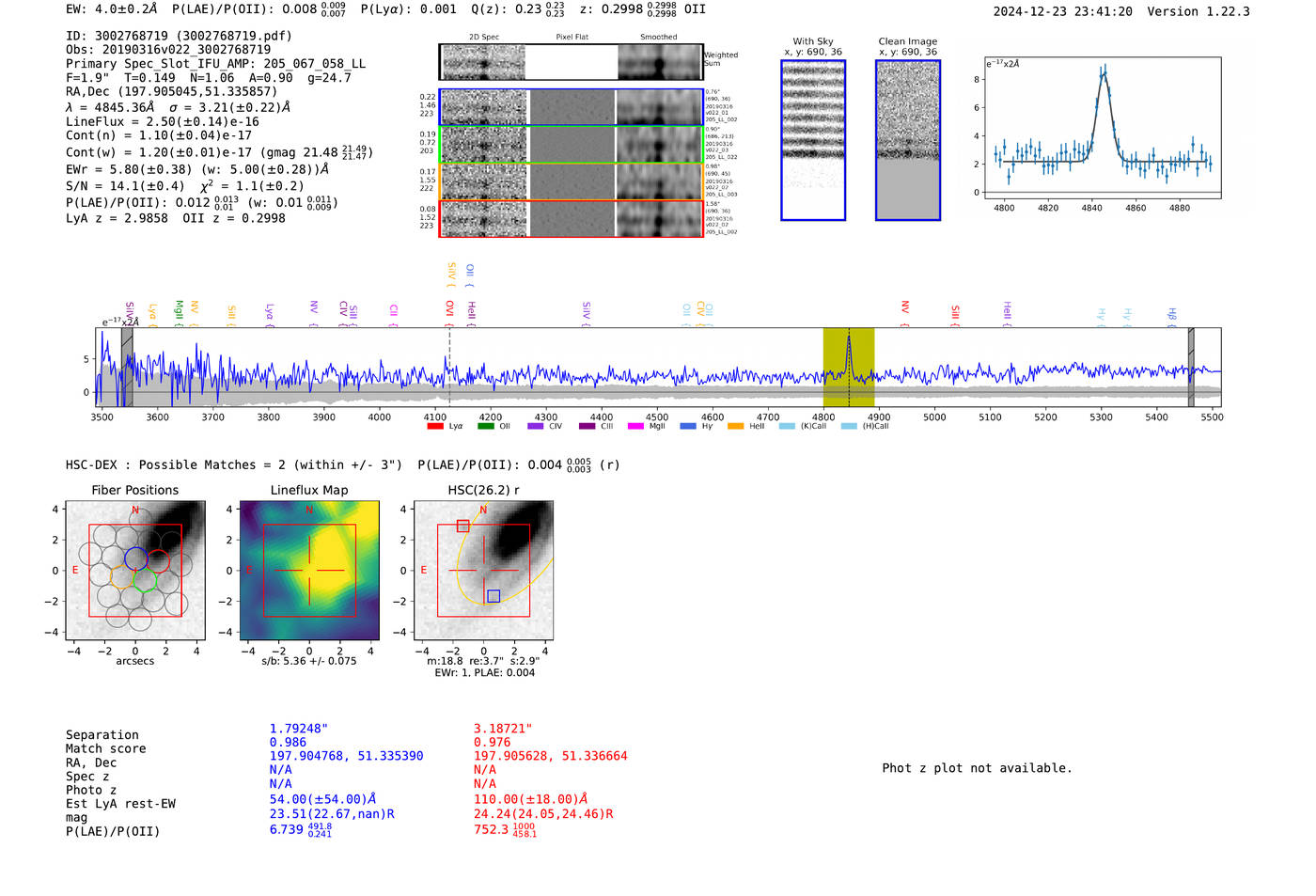Viewport: 1316px width, 896px height.
Task: Open the Clean Image thumbnail
Action: click(x=908, y=140)
